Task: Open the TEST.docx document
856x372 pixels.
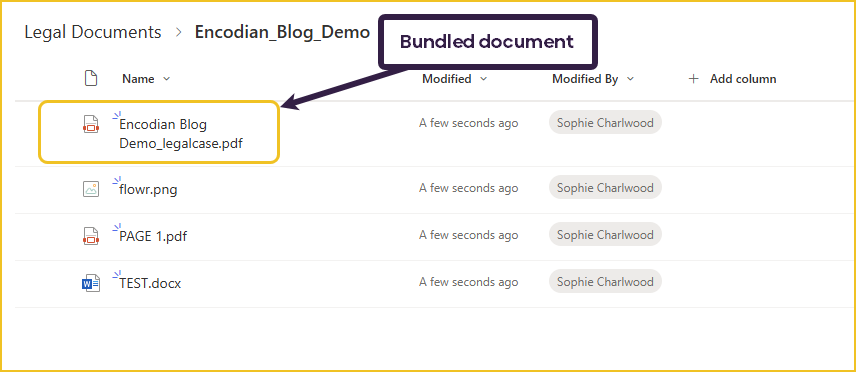Action: pos(150,284)
